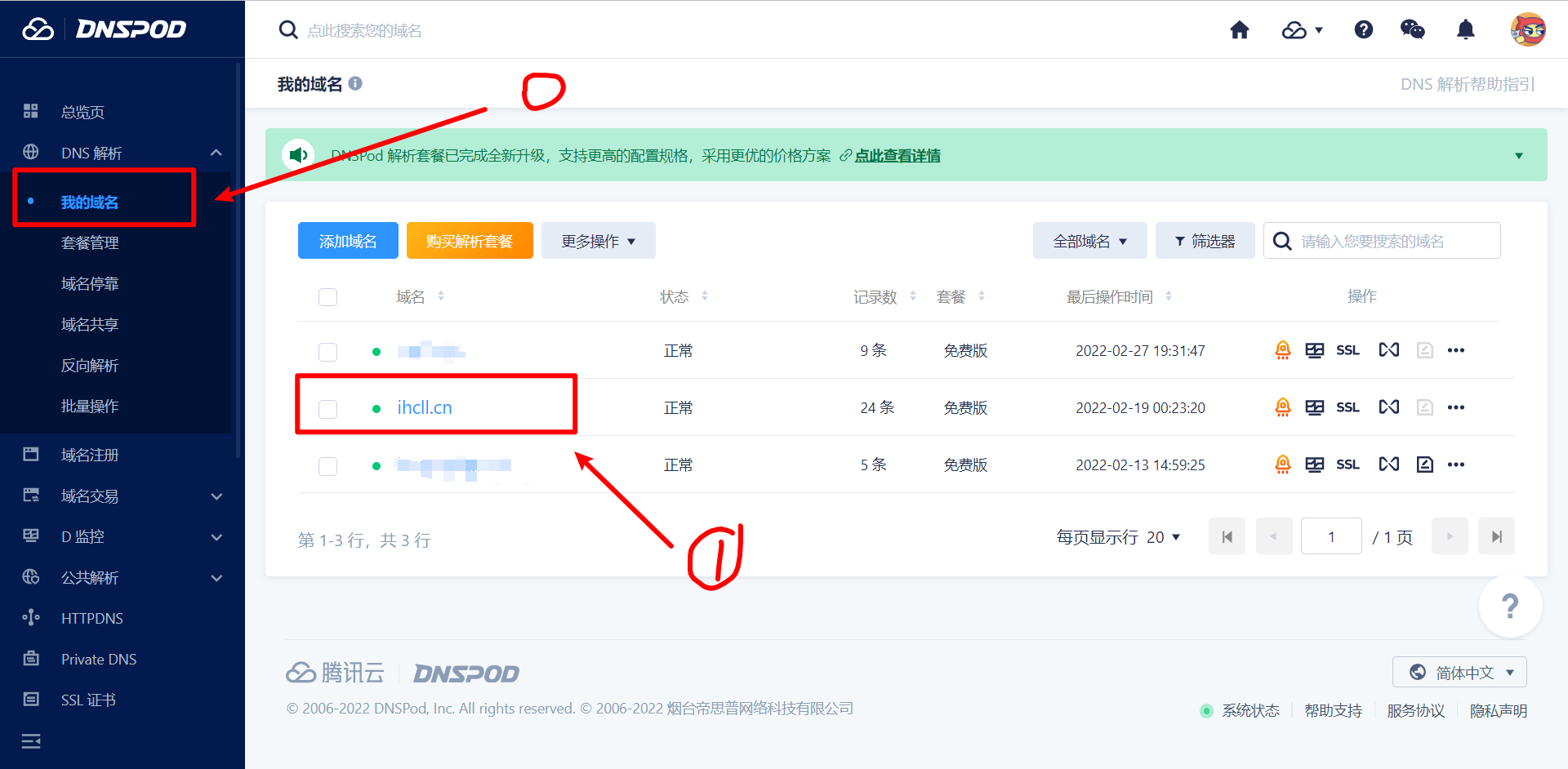The image size is (1568, 769).
Task: Select 我的域名 in the sidebar
Action: [x=90, y=202]
